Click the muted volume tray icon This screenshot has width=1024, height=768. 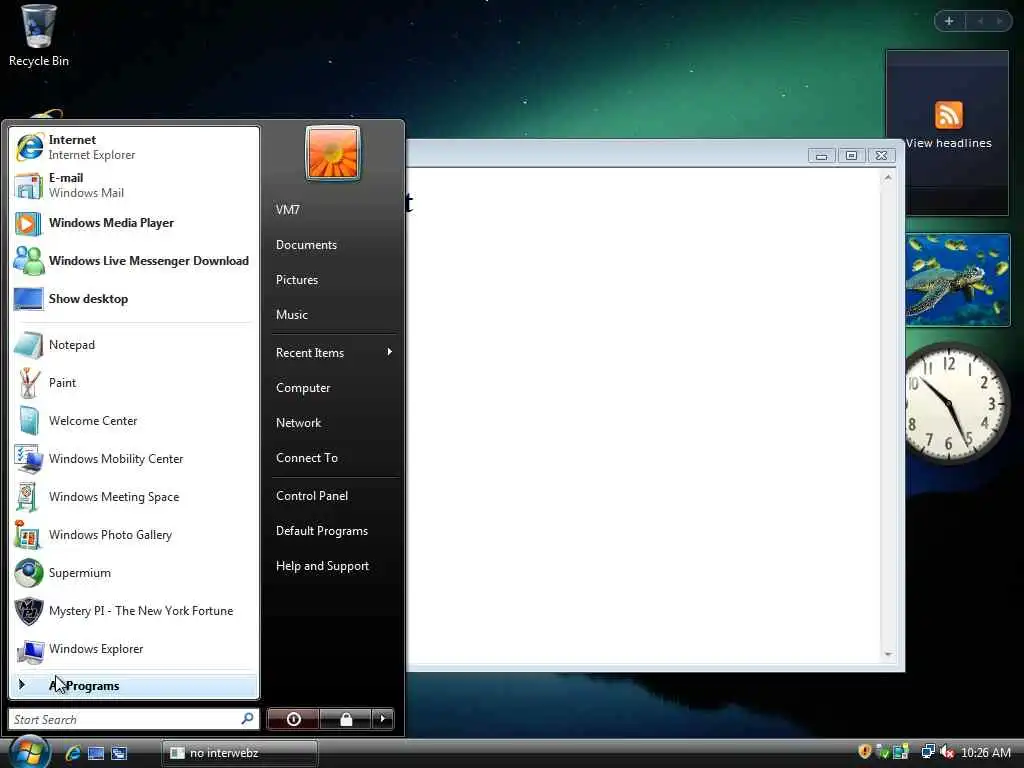tap(947, 752)
